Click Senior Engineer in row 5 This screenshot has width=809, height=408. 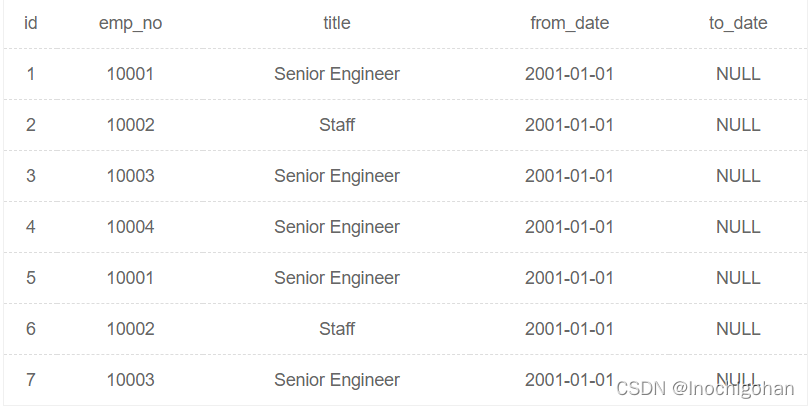click(337, 278)
